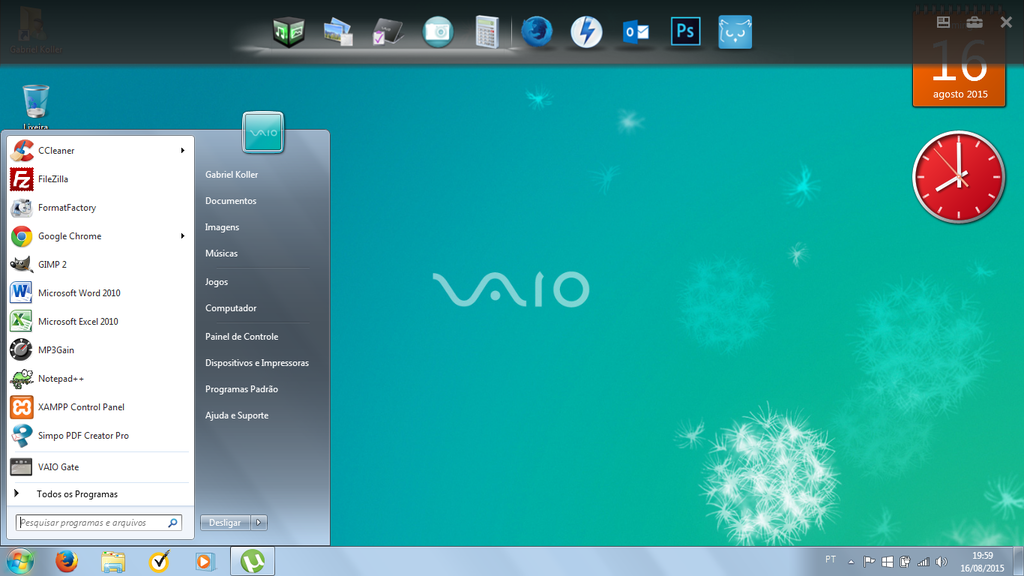Viewport: 1024px width, 576px height.
Task: Open Ajuda e Suporte
Action: click(236, 415)
